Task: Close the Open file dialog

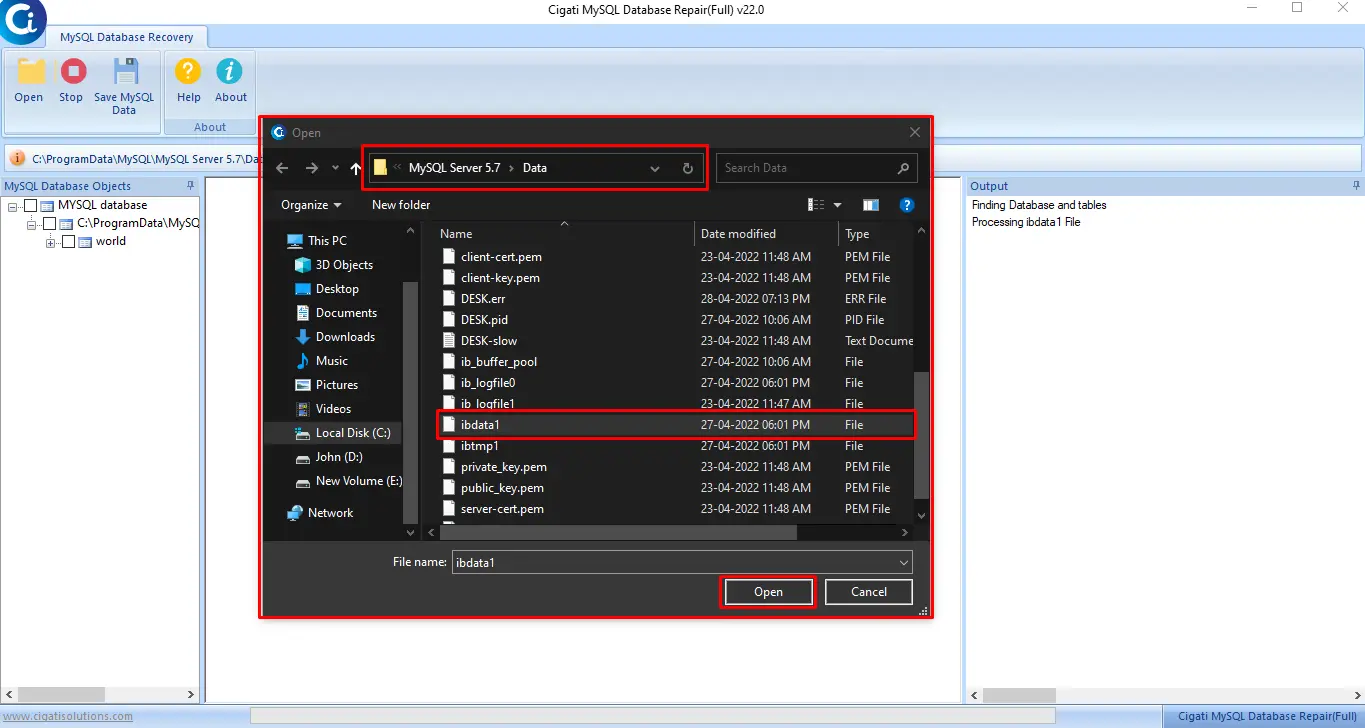Action: (x=914, y=132)
